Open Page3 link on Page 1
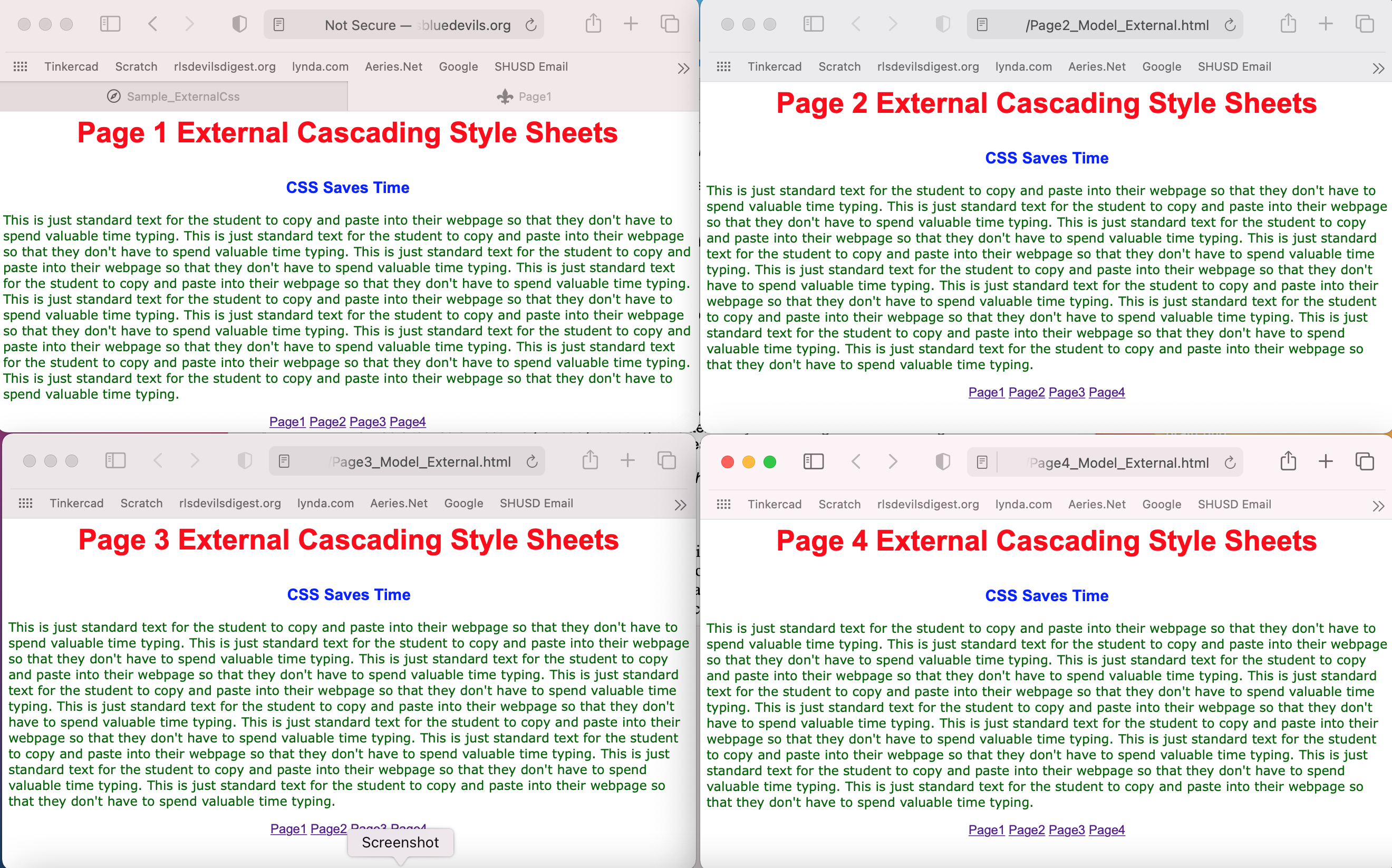Image resolution: width=1392 pixels, height=868 pixels. tap(368, 421)
